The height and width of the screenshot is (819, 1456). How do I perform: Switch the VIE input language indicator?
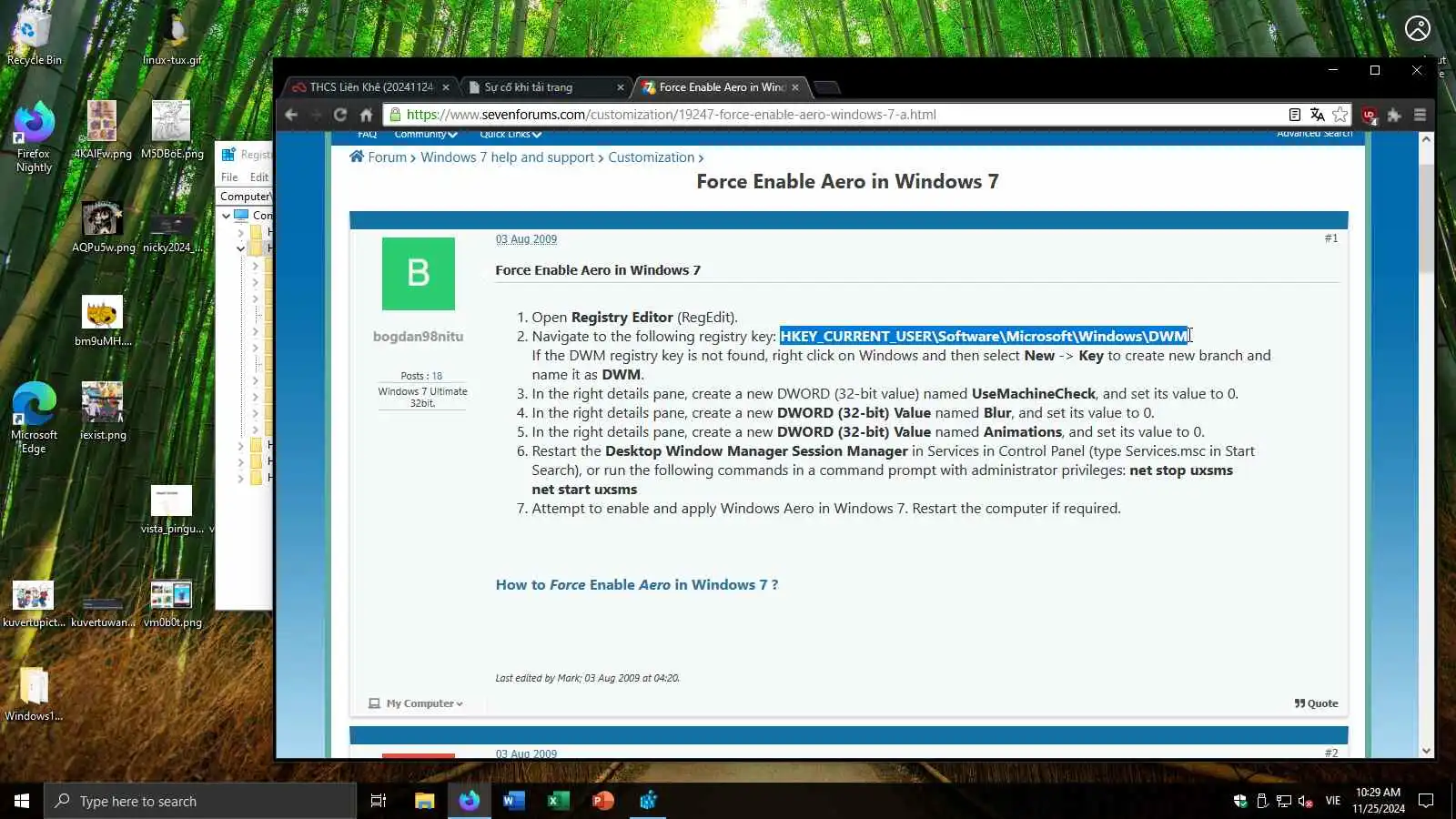click(x=1333, y=801)
